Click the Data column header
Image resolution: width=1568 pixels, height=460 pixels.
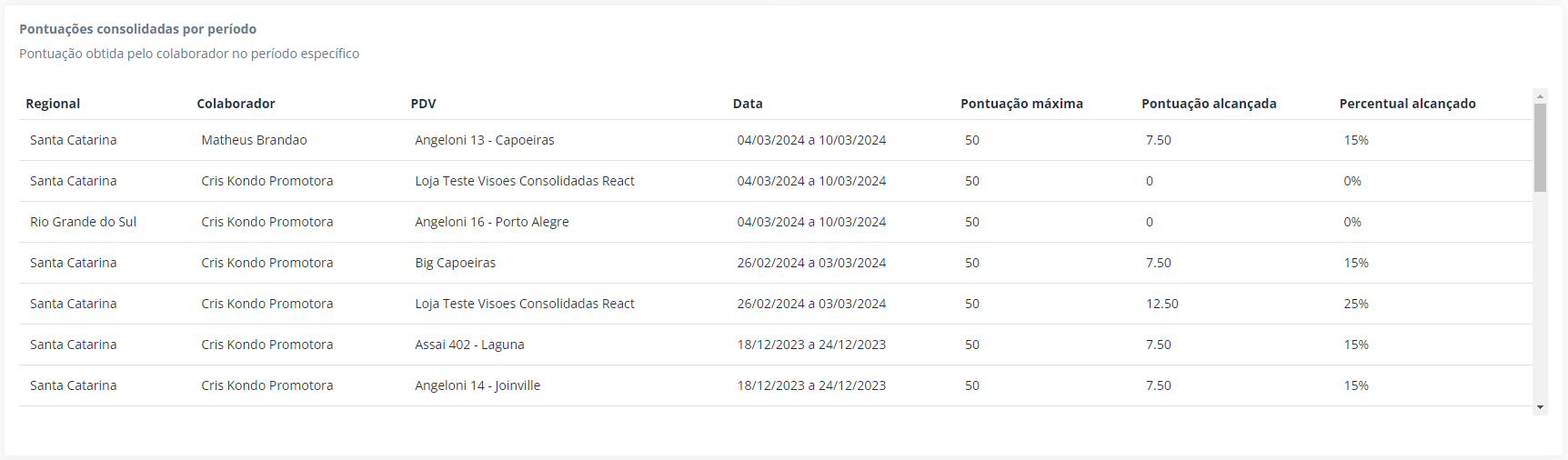point(748,104)
